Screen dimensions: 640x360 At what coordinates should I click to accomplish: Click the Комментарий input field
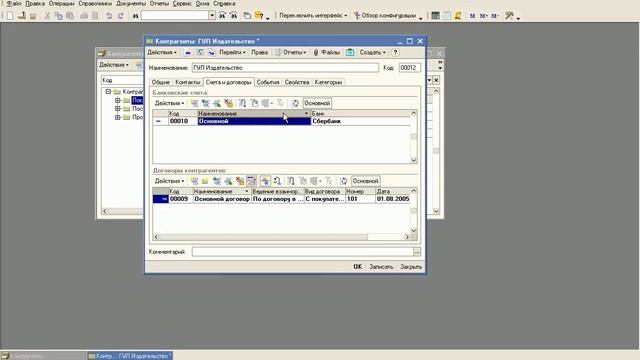[302, 252]
